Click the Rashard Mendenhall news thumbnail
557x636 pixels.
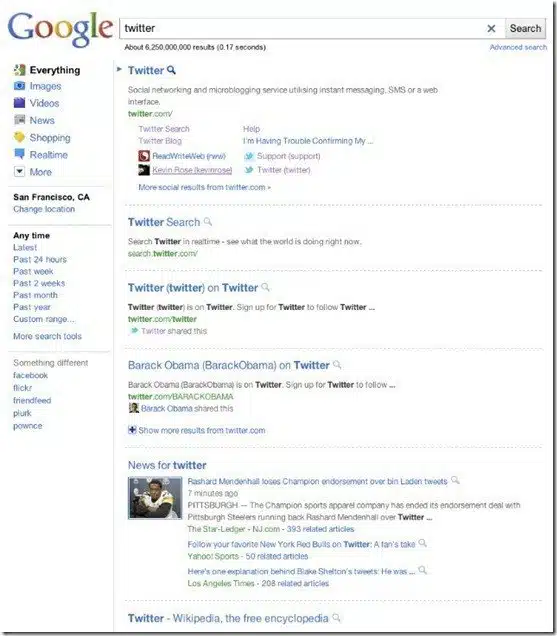click(x=155, y=498)
